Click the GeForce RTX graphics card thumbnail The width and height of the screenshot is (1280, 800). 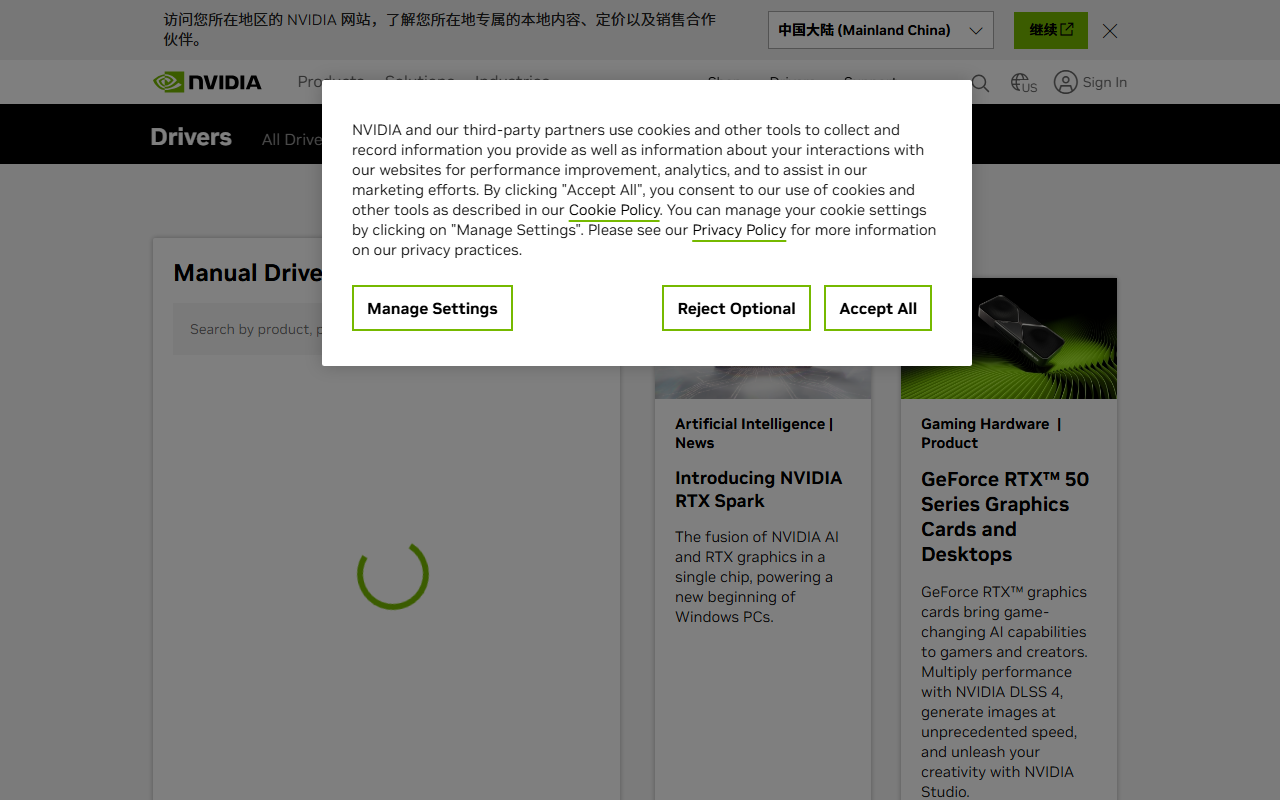(1009, 338)
